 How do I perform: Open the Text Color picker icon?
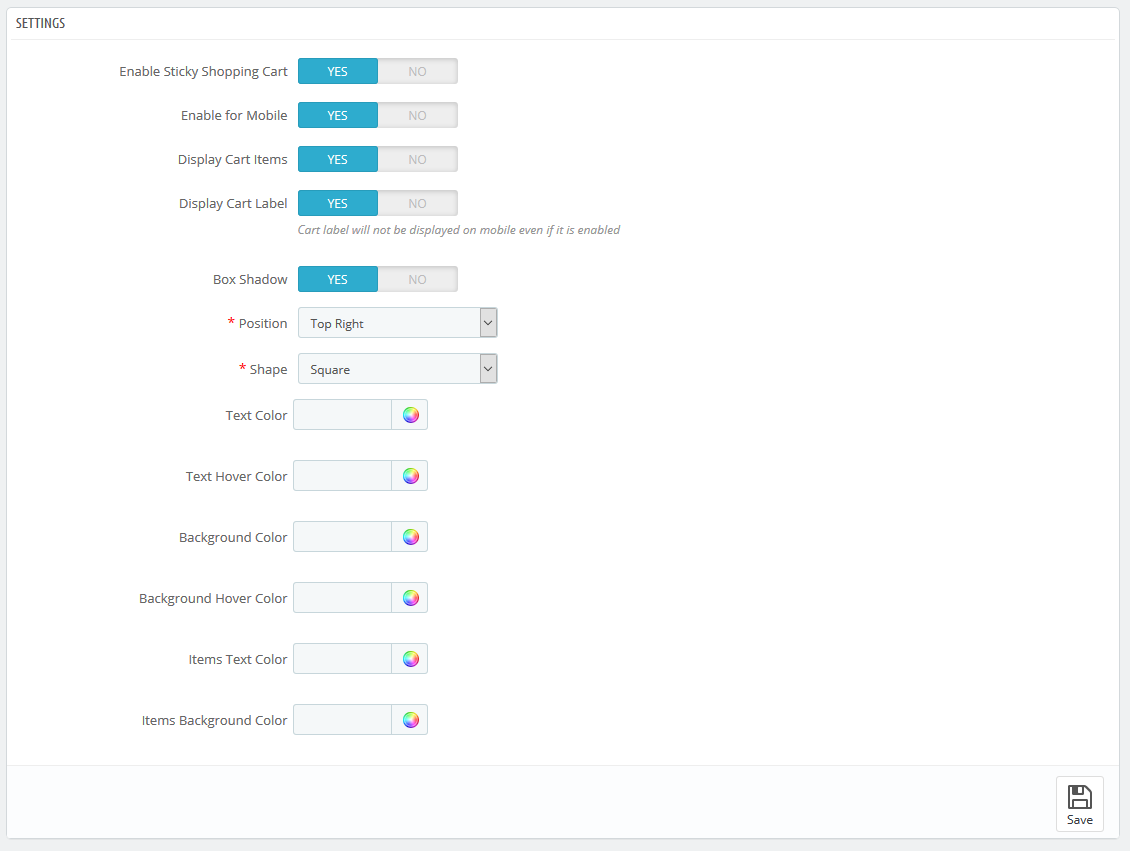(x=410, y=414)
